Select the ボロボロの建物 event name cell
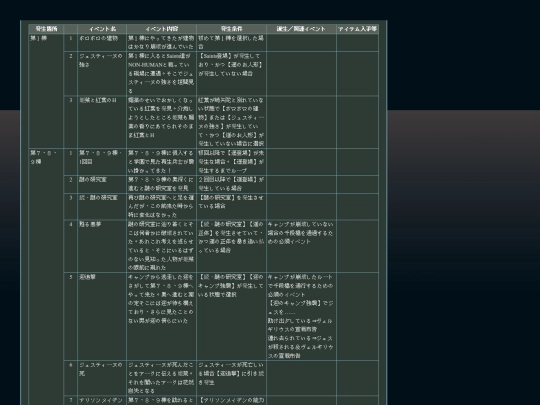This screenshot has height=405, width=540. (102, 42)
